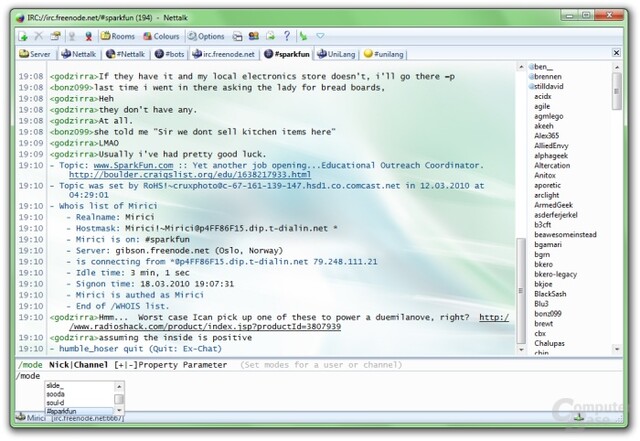Click the green arrow icon right of help
Viewport: 640px width, 441px height.
303,36
